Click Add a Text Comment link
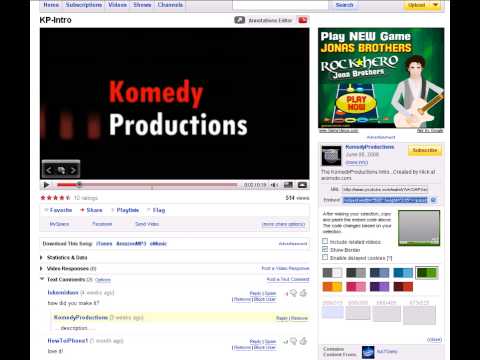Screen dimensions: 480x360 pos(288,279)
